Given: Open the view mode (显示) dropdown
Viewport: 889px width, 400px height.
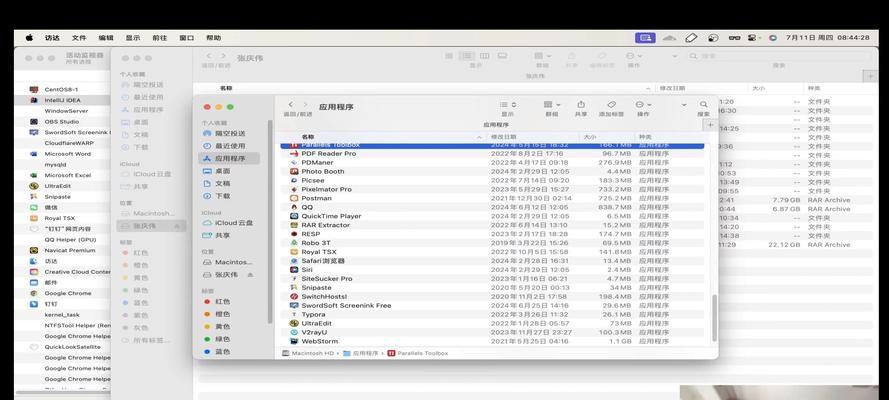Looking at the screenshot, I should [x=507, y=105].
